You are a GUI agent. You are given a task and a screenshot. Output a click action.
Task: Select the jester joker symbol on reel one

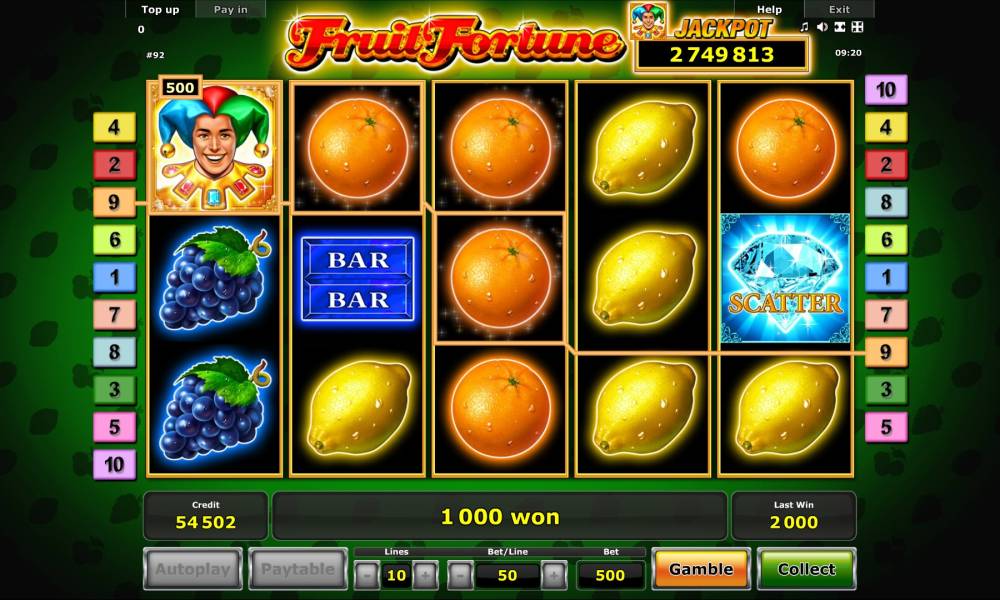point(214,147)
